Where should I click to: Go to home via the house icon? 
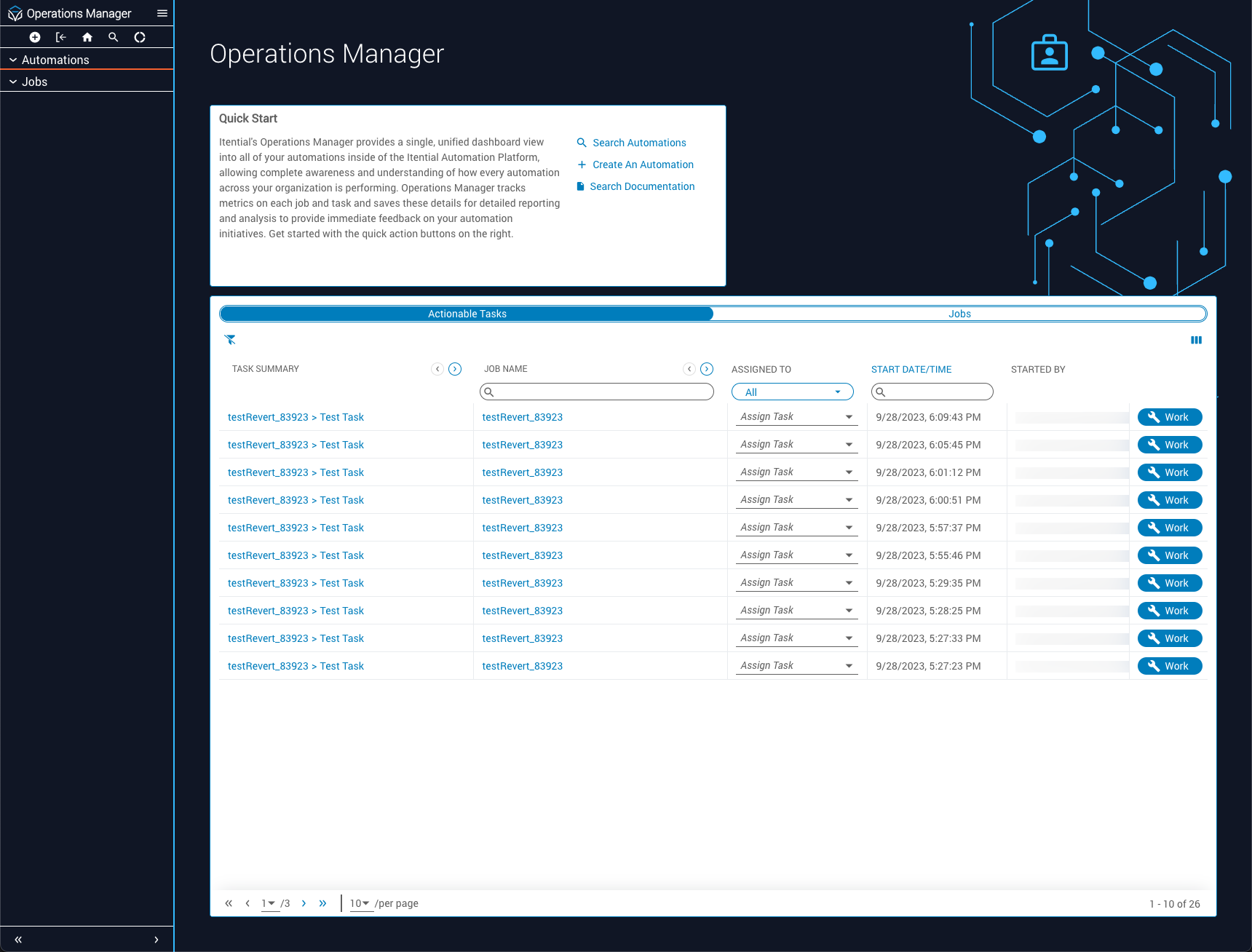[x=87, y=37]
